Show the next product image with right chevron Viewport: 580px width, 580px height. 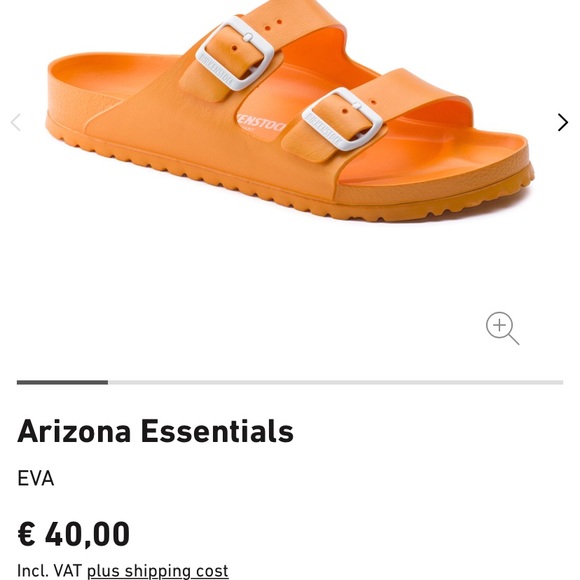pos(562,122)
